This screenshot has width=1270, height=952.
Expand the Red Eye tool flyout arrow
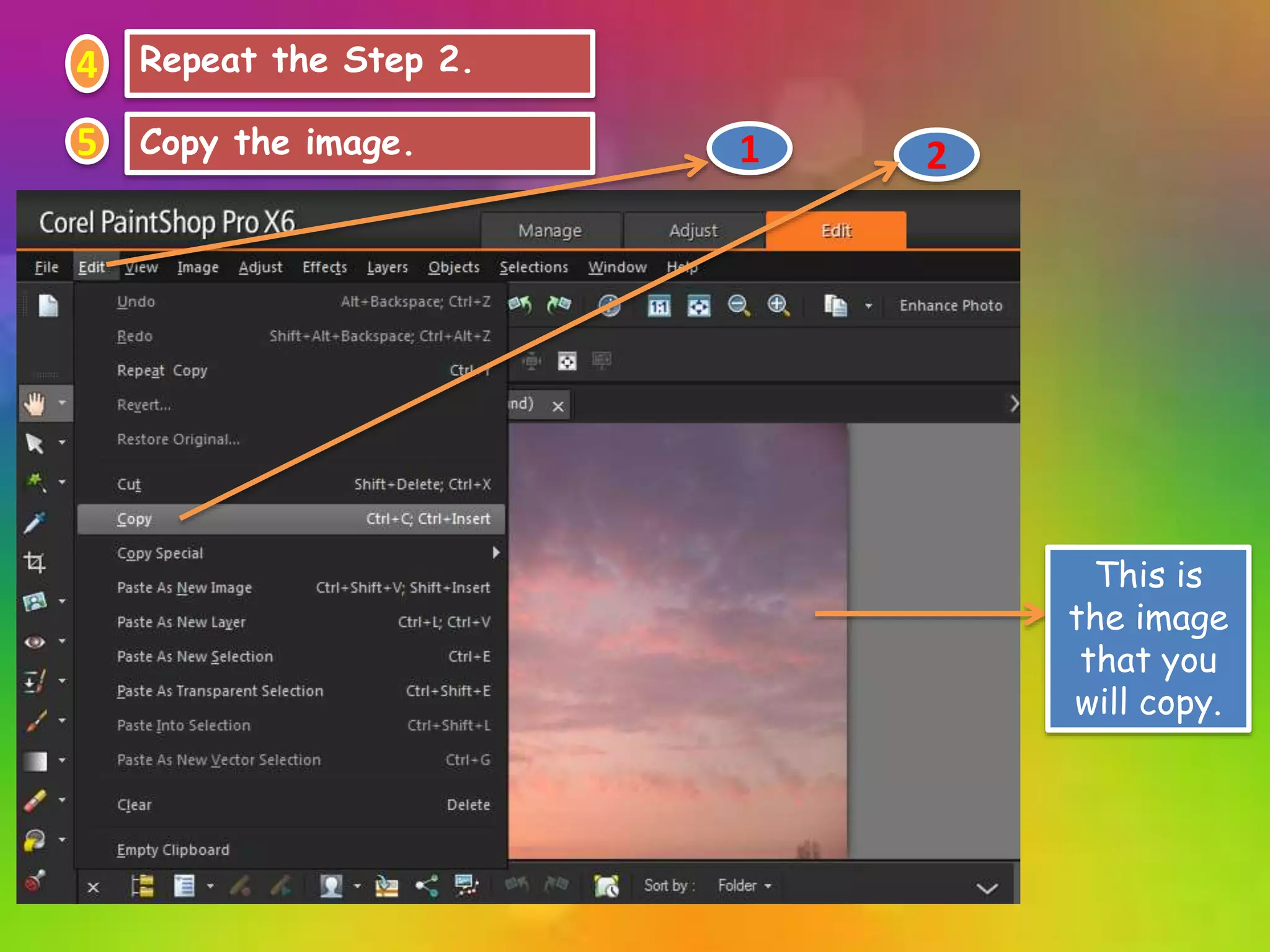click(x=62, y=641)
